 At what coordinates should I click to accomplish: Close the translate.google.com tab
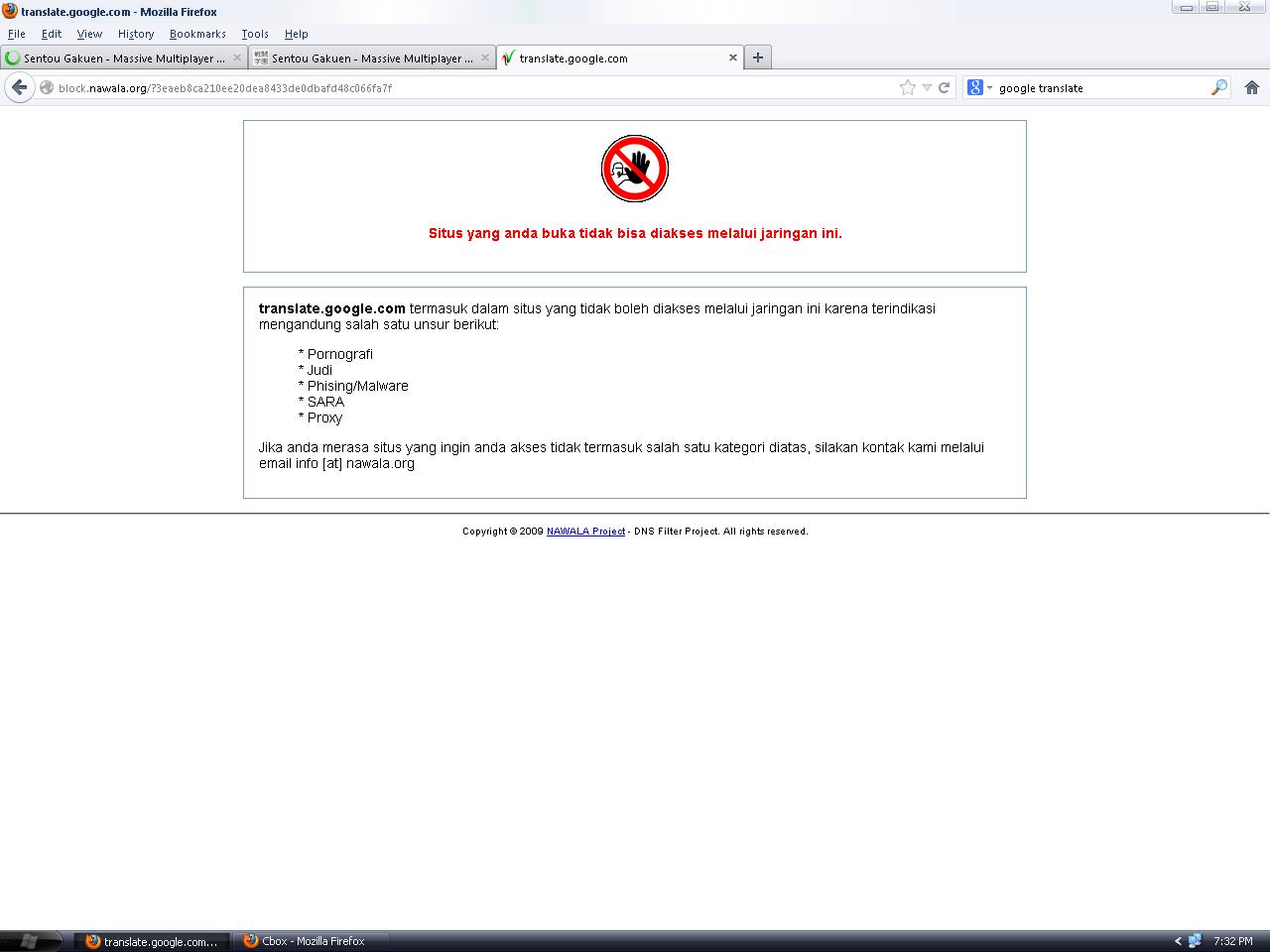click(x=733, y=58)
